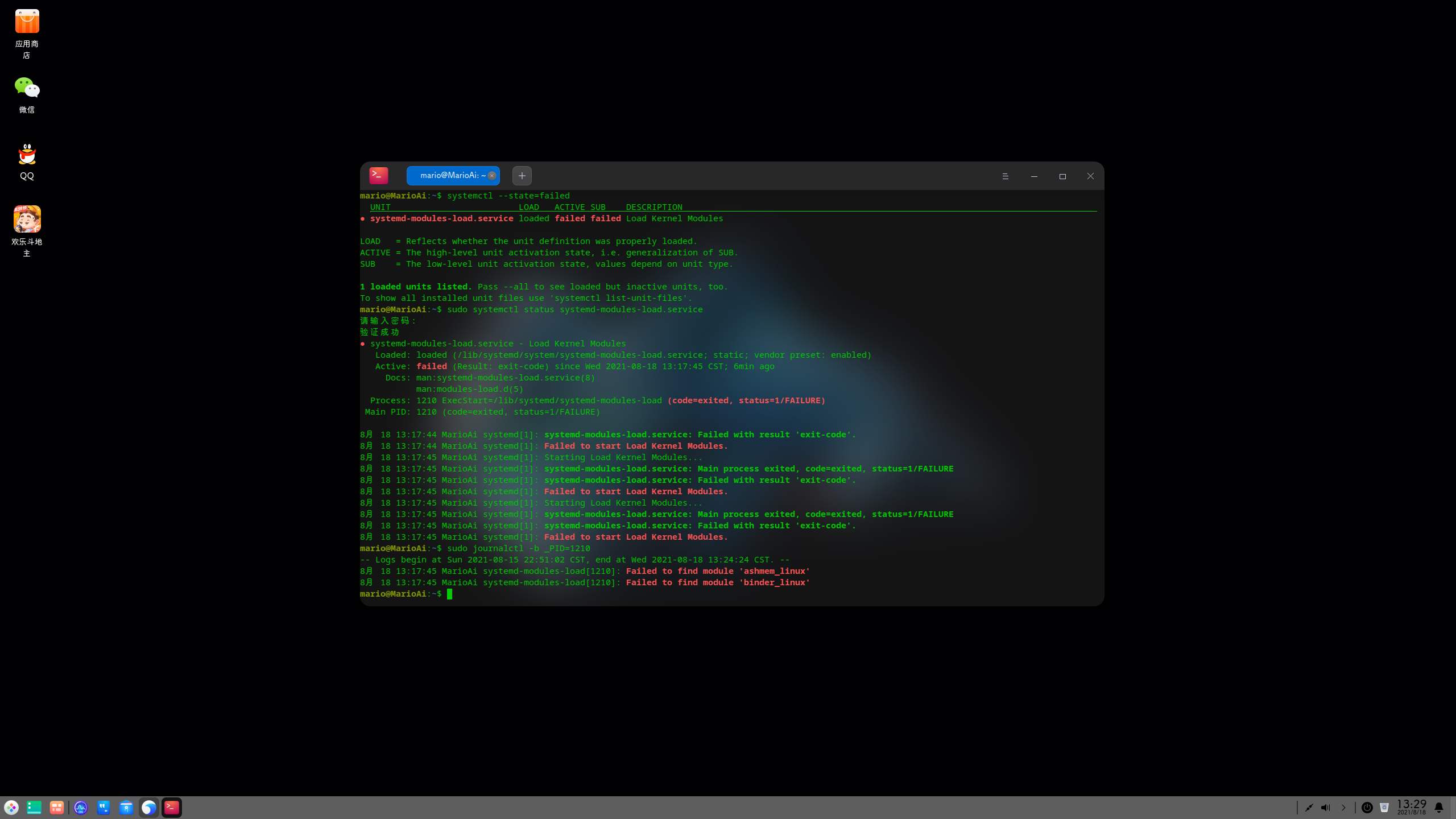The height and width of the screenshot is (819, 1456).
Task: Open the CPU system monitor dock icon
Action: (81, 808)
